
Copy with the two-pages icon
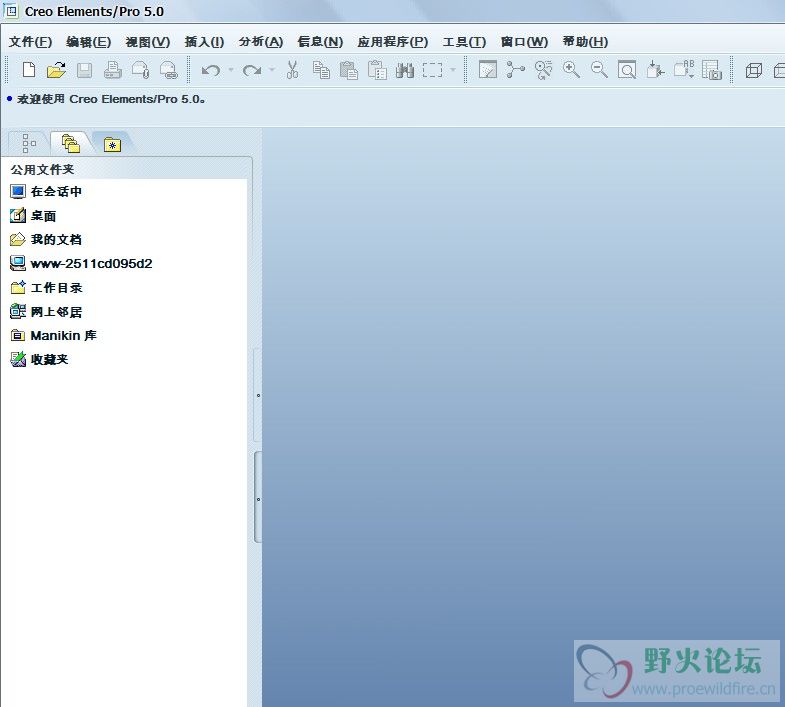tap(321, 70)
